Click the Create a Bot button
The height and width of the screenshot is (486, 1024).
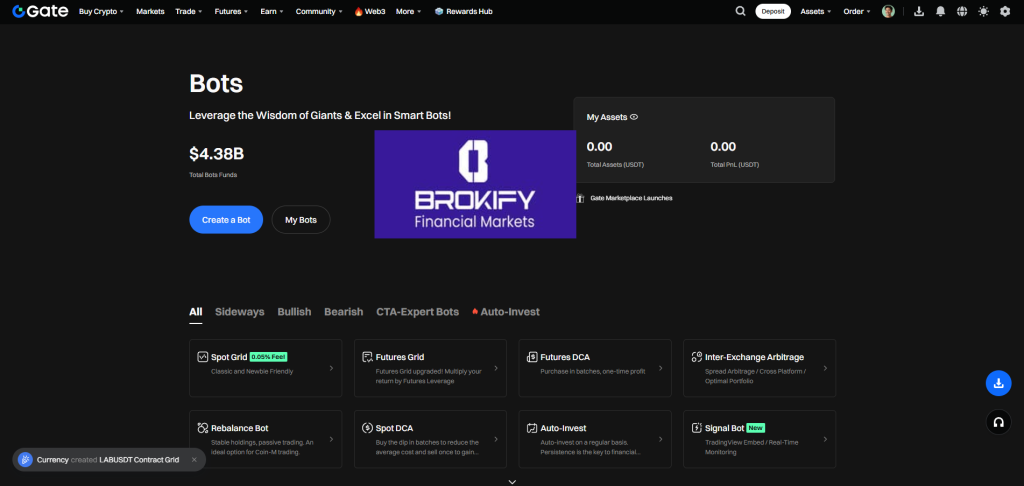click(x=226, y=219)
